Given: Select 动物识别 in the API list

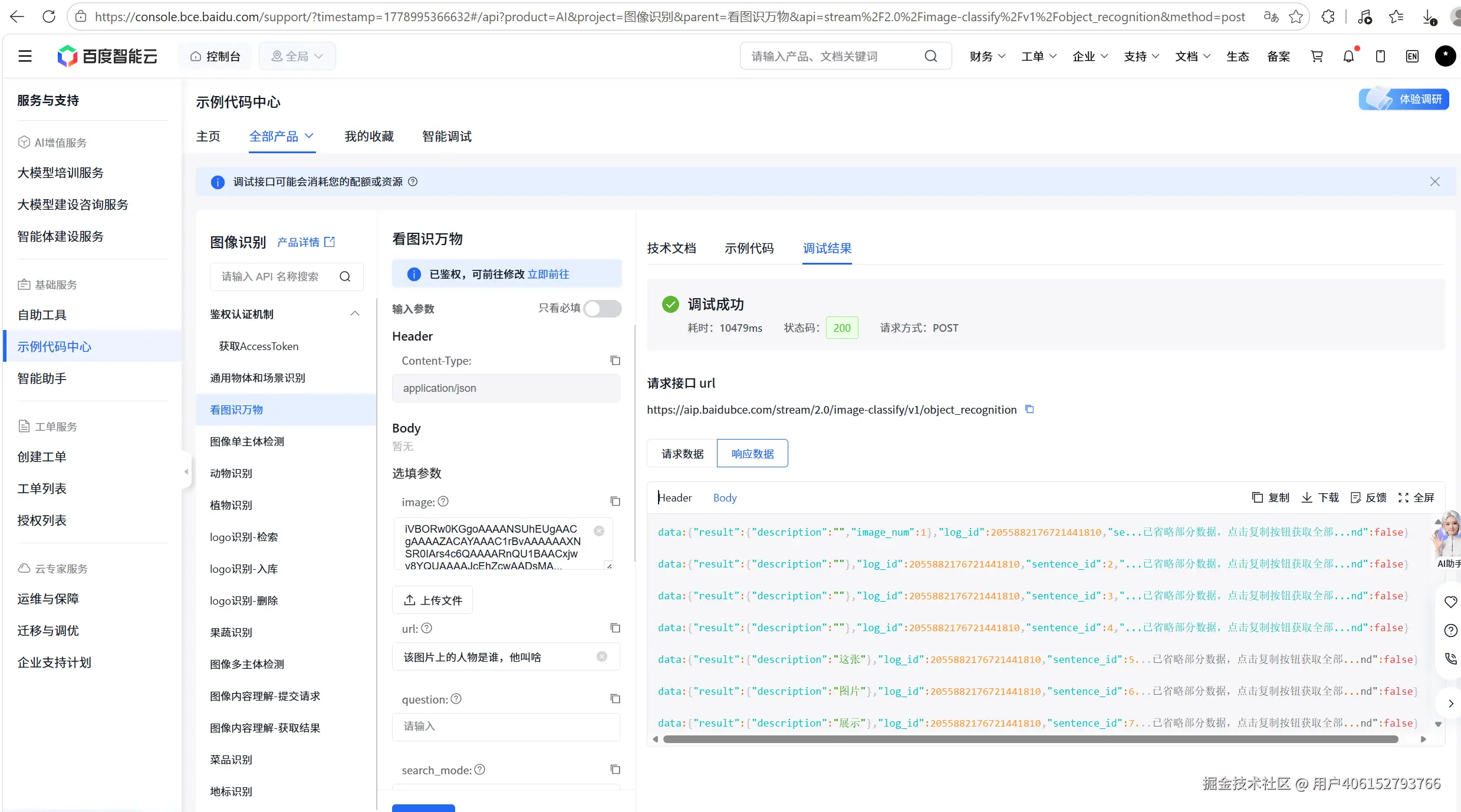Looking at the screenshot, I should click(x=231, y=473).
